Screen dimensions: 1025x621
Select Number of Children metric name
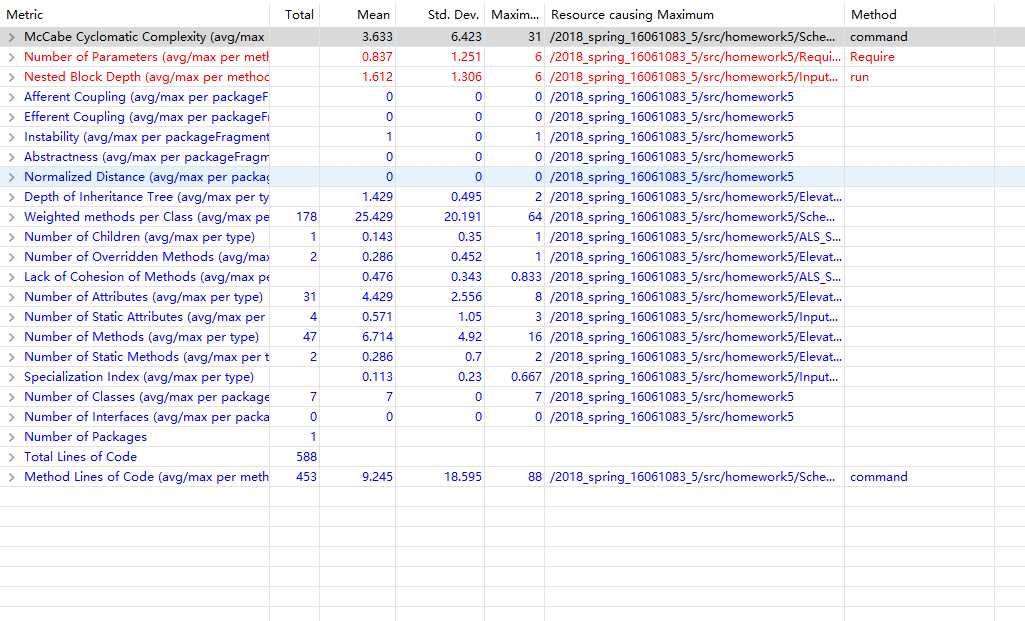(139, 237)
